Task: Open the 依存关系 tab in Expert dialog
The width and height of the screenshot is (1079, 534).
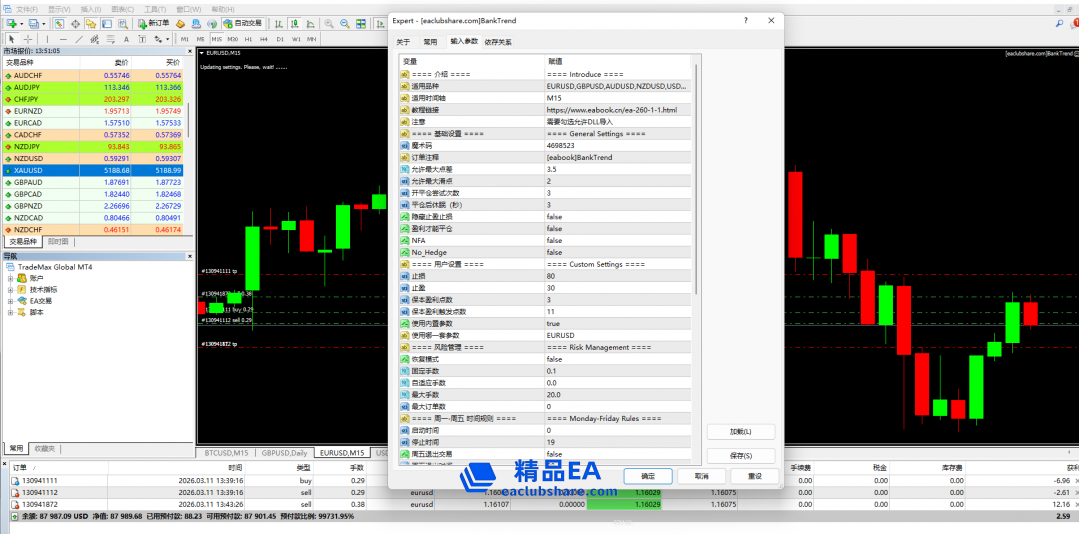Action: click(498, 42)
